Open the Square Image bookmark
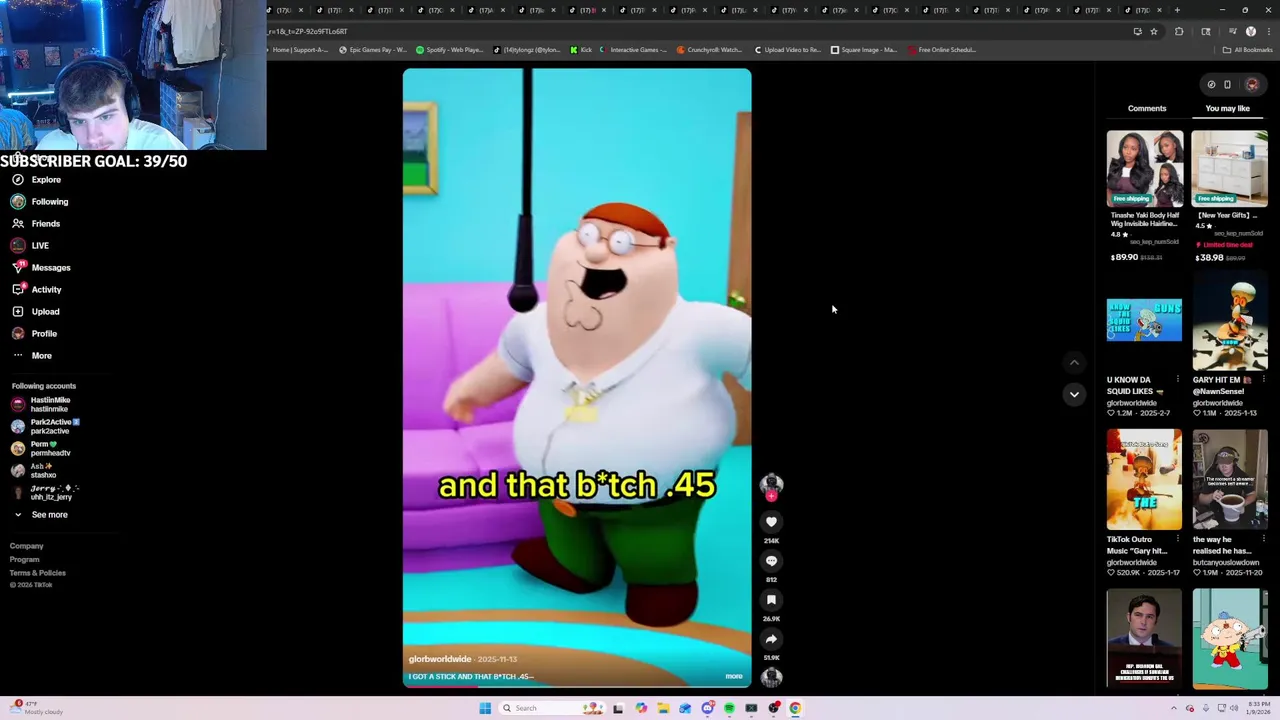Image resolution: width=1280 pixels, height=720 pixels. point(864,50)
